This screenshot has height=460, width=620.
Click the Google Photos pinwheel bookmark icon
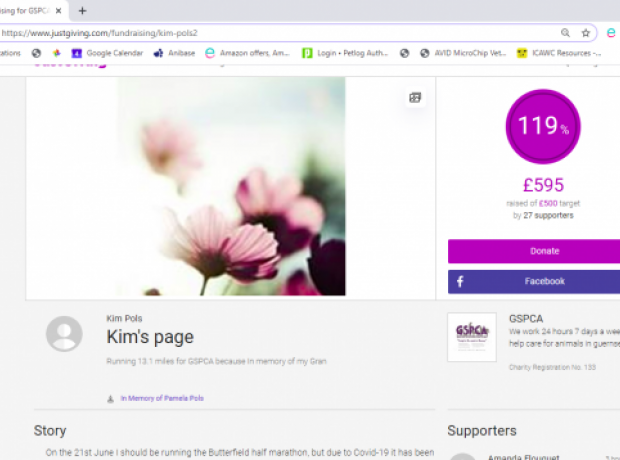click(57, 53)
